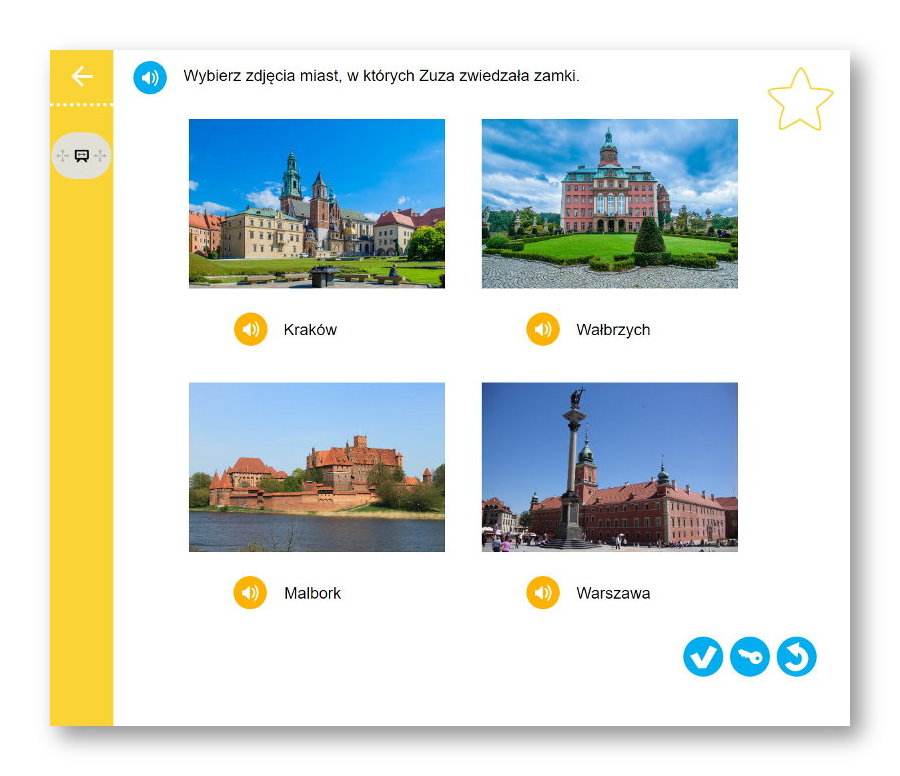Listen to the Malbork audio

click(251, 593)
